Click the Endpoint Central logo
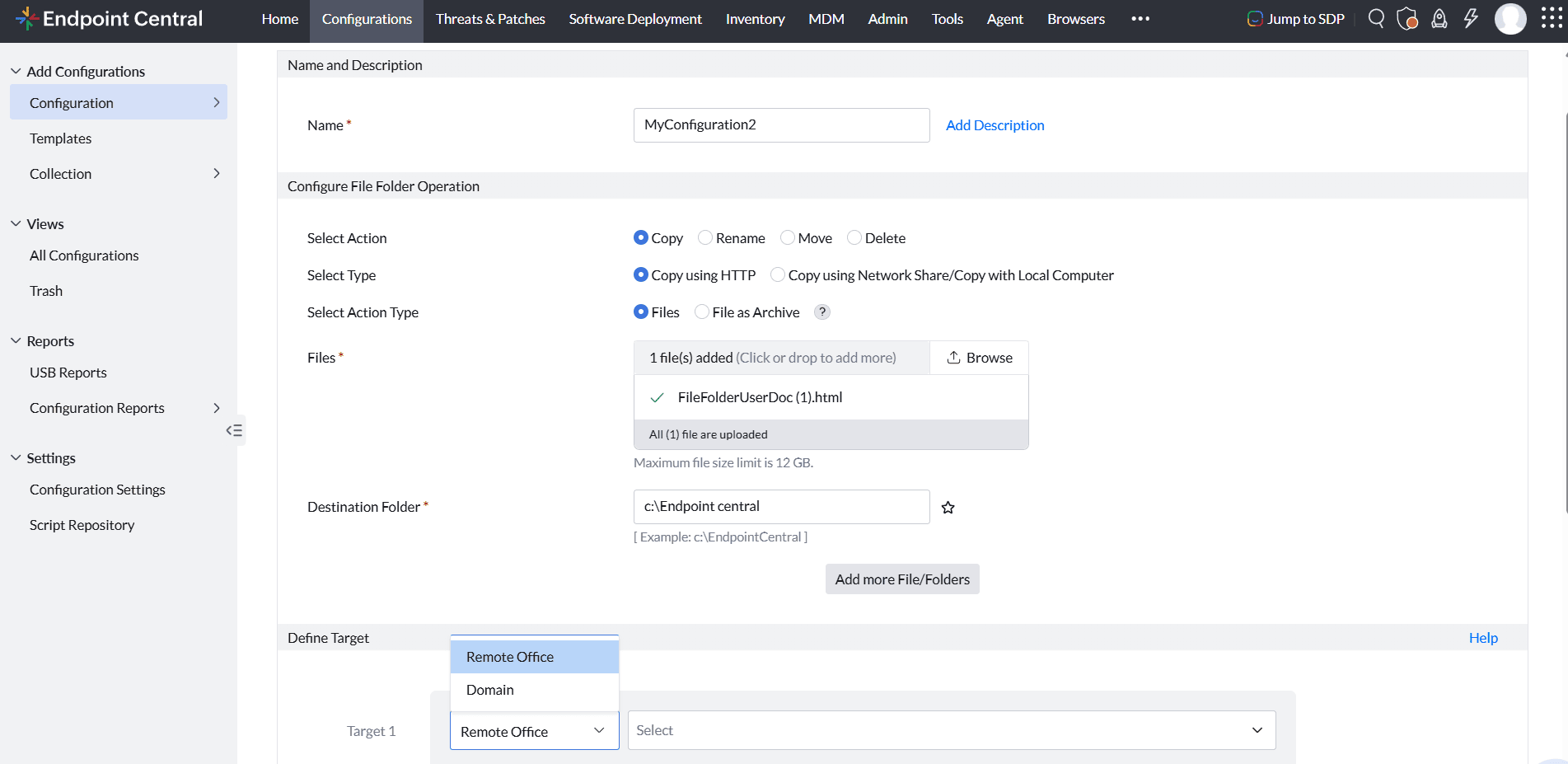This screenshot has height=764, width=1568. coord(109,18)
